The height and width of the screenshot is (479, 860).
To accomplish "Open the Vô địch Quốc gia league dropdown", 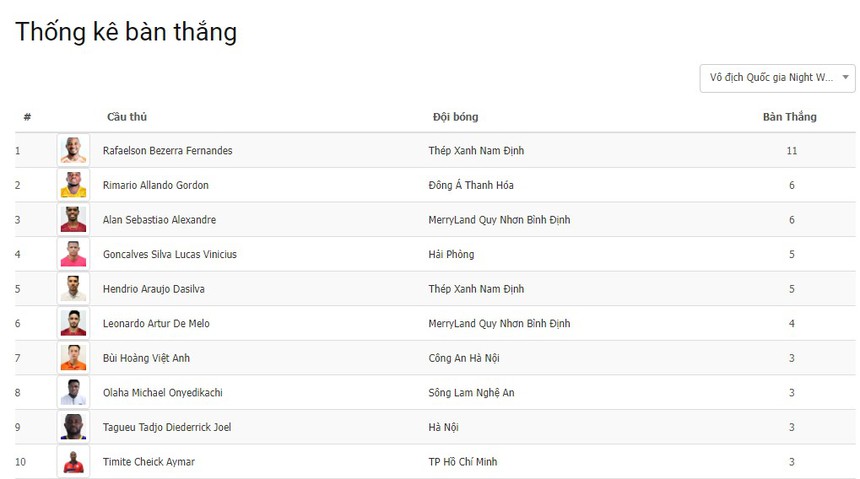I will coord(777,78).
